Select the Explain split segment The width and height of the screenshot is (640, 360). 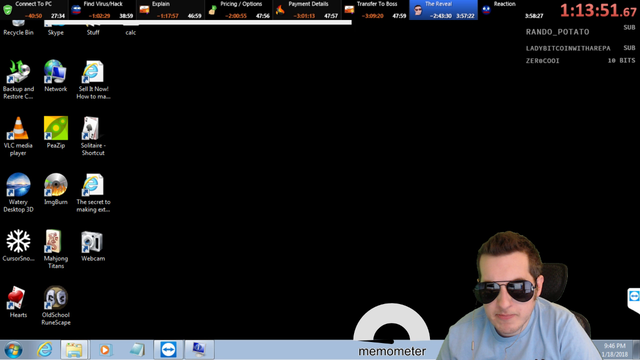(170, 10)
